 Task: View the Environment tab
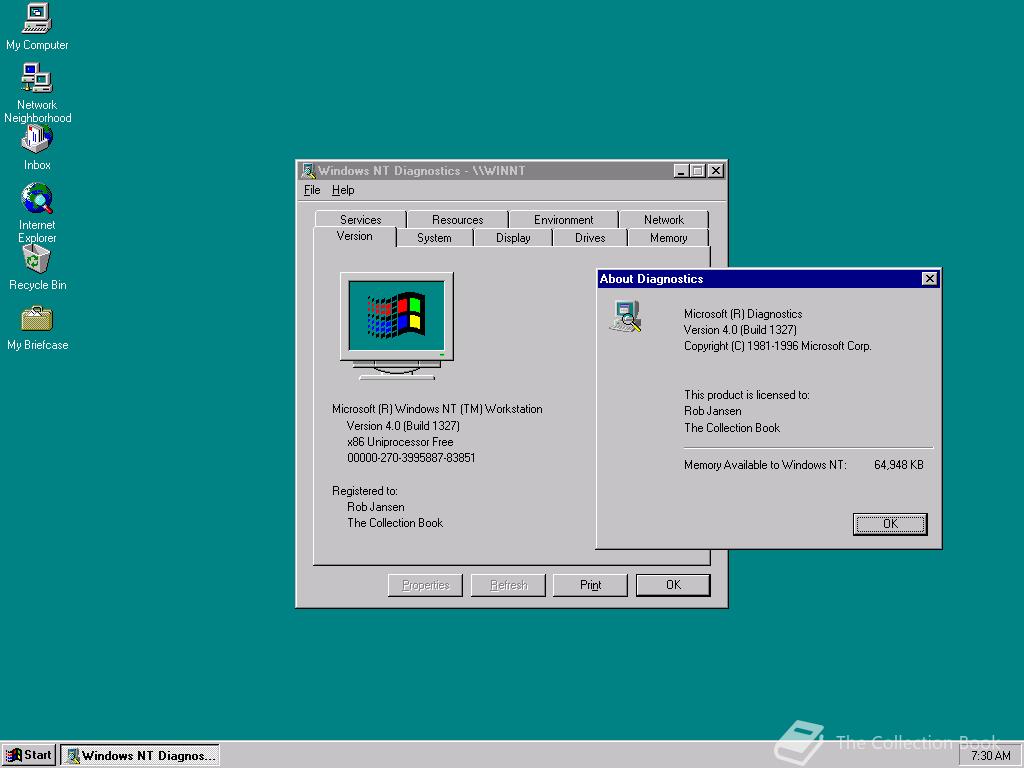tap(563, 219)
